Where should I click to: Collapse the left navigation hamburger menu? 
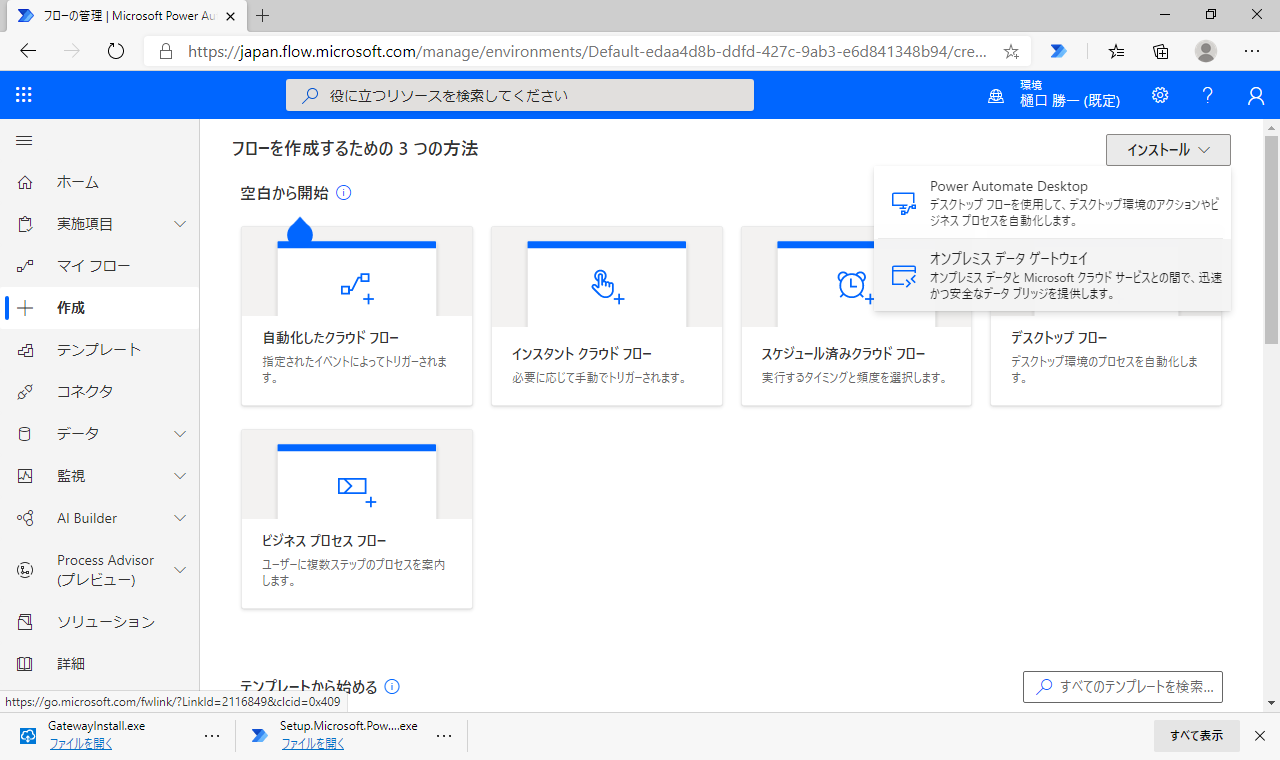(24, 141)
